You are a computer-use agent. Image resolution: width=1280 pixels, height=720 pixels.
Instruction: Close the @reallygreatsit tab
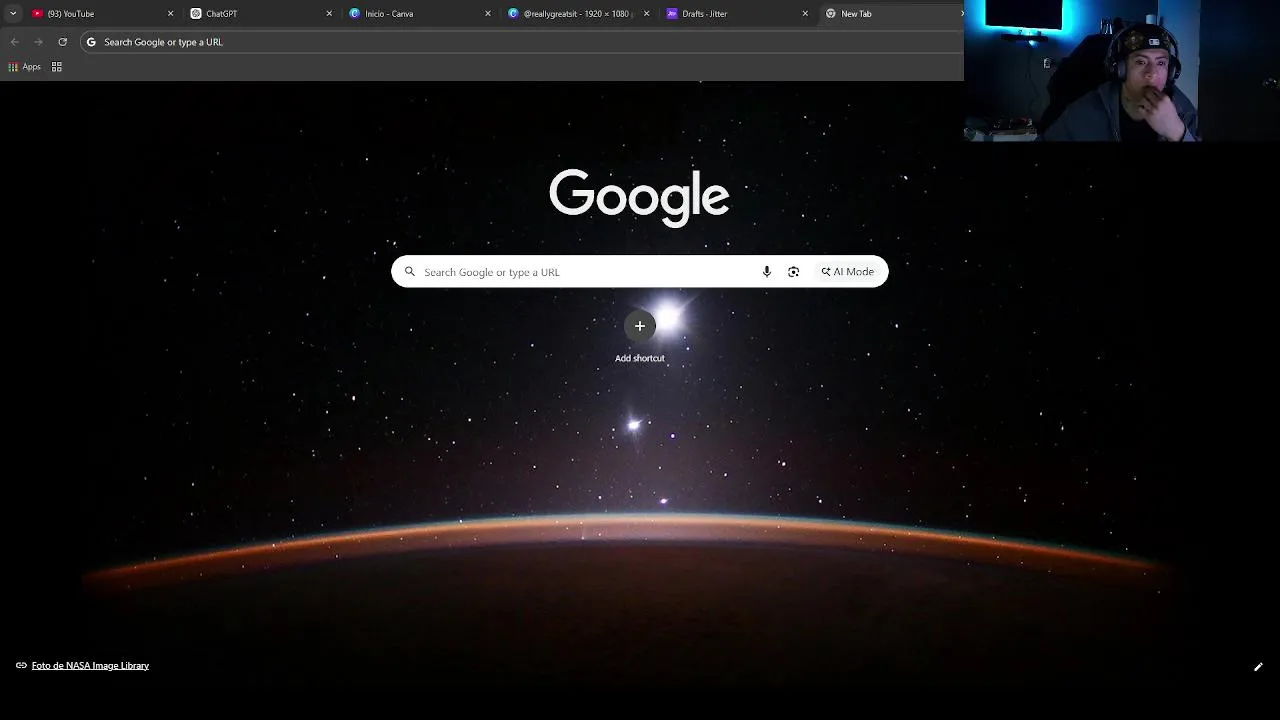(646, 14)
